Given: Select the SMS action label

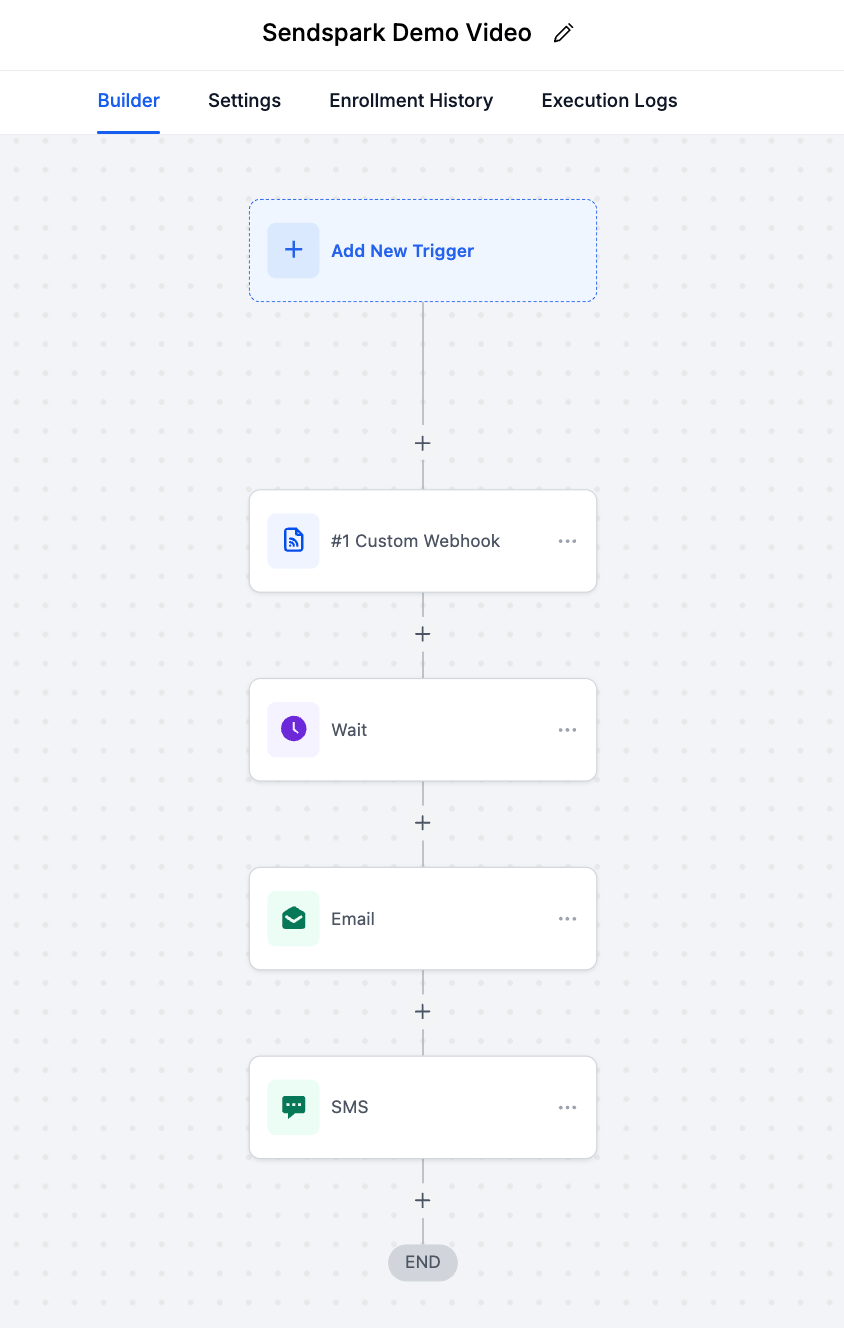Looking at the screenshot, I should (350, 1108).
